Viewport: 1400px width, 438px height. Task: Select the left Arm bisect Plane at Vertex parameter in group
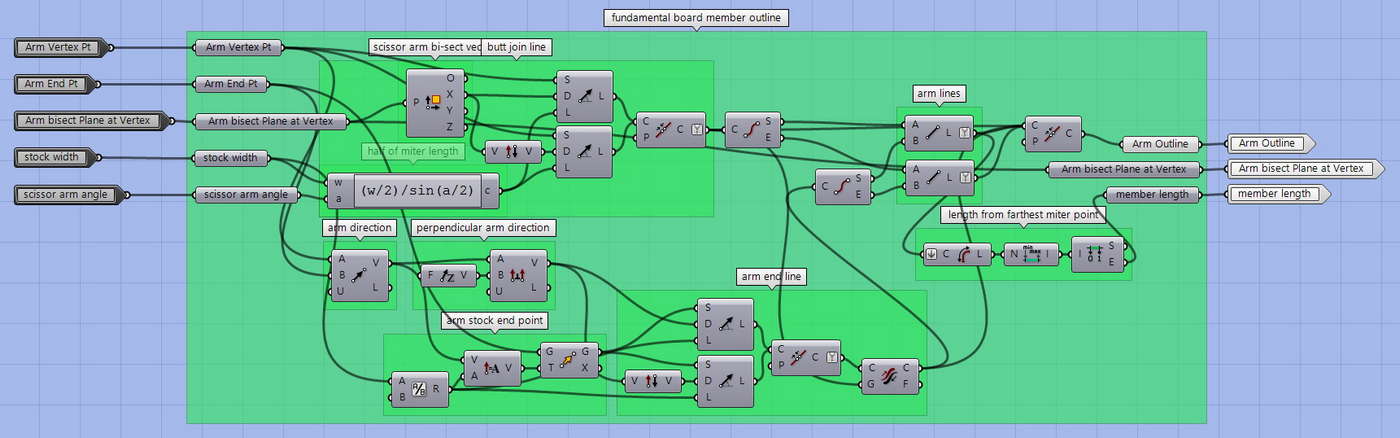(x=270, y=121)
